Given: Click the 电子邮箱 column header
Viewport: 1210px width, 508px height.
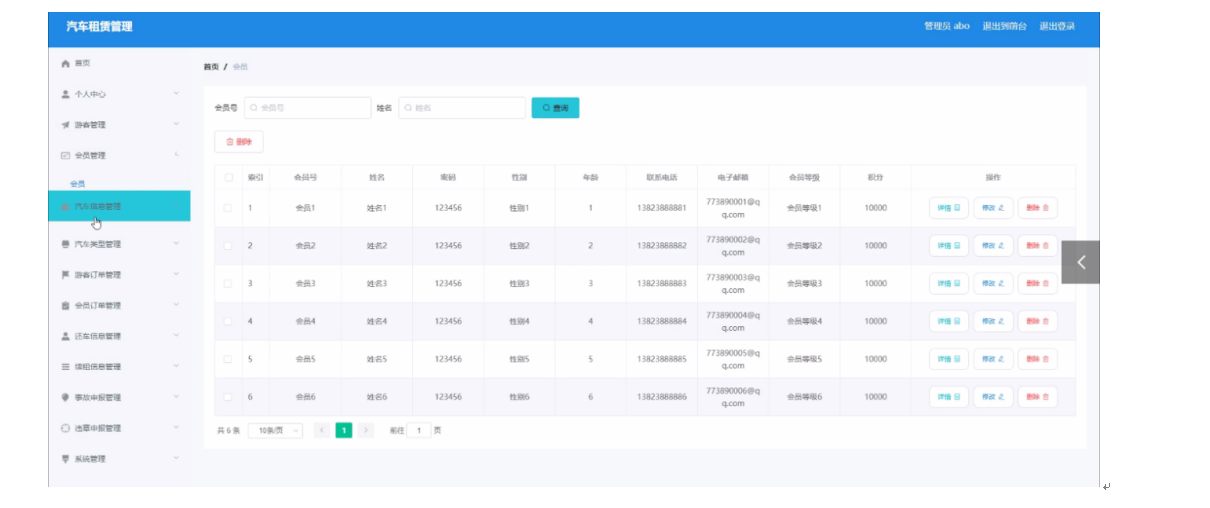Looking at the screenshot, I should click(733, 177).
